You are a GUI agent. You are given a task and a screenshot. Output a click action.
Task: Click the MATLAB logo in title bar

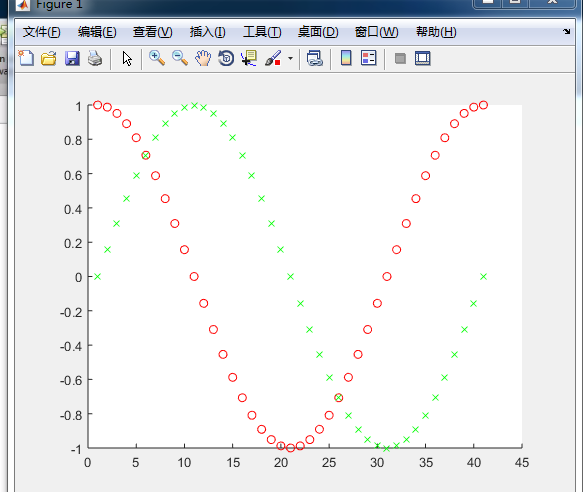(23, 5)
